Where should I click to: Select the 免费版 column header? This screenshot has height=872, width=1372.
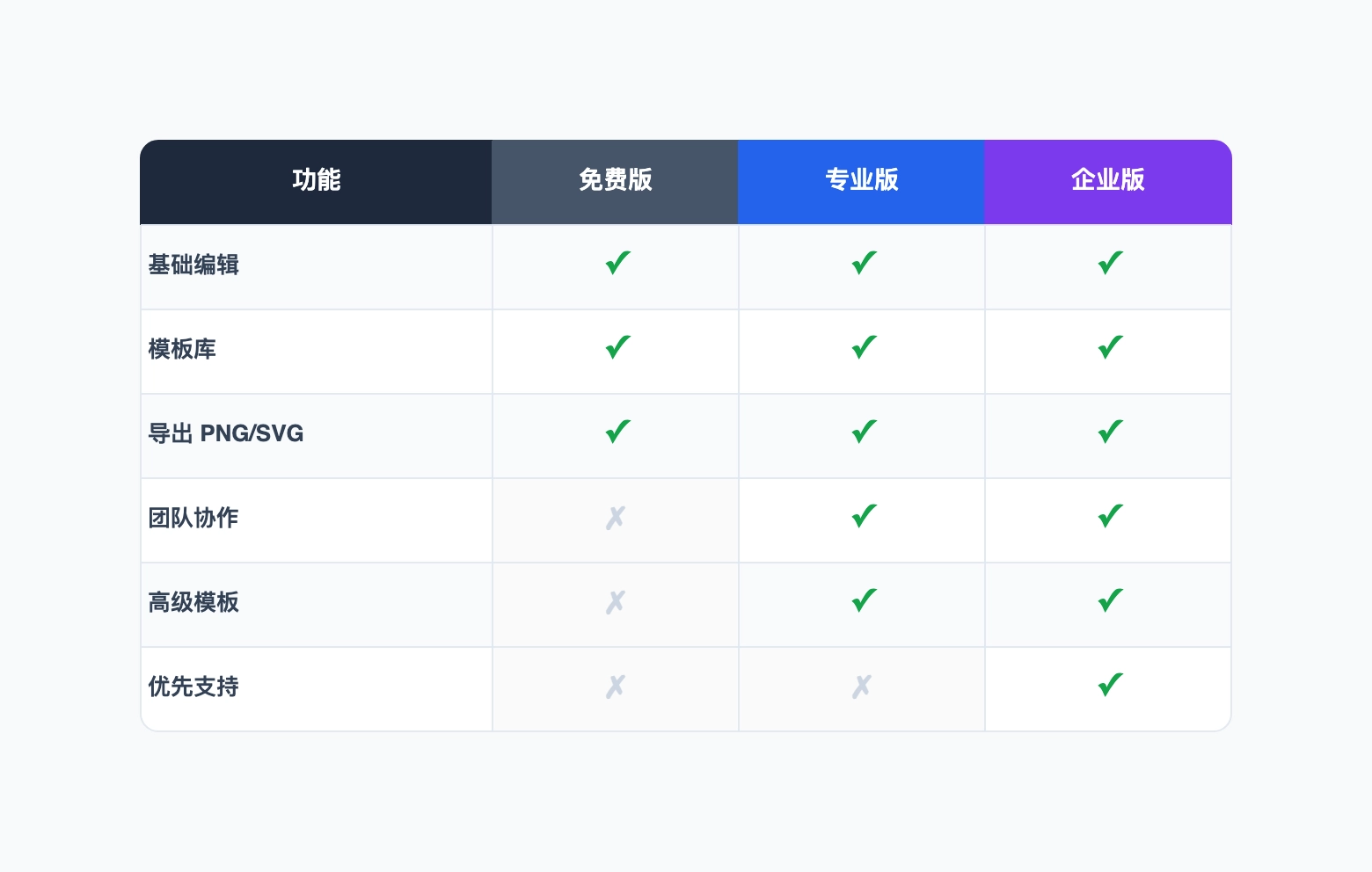point(616,181)
